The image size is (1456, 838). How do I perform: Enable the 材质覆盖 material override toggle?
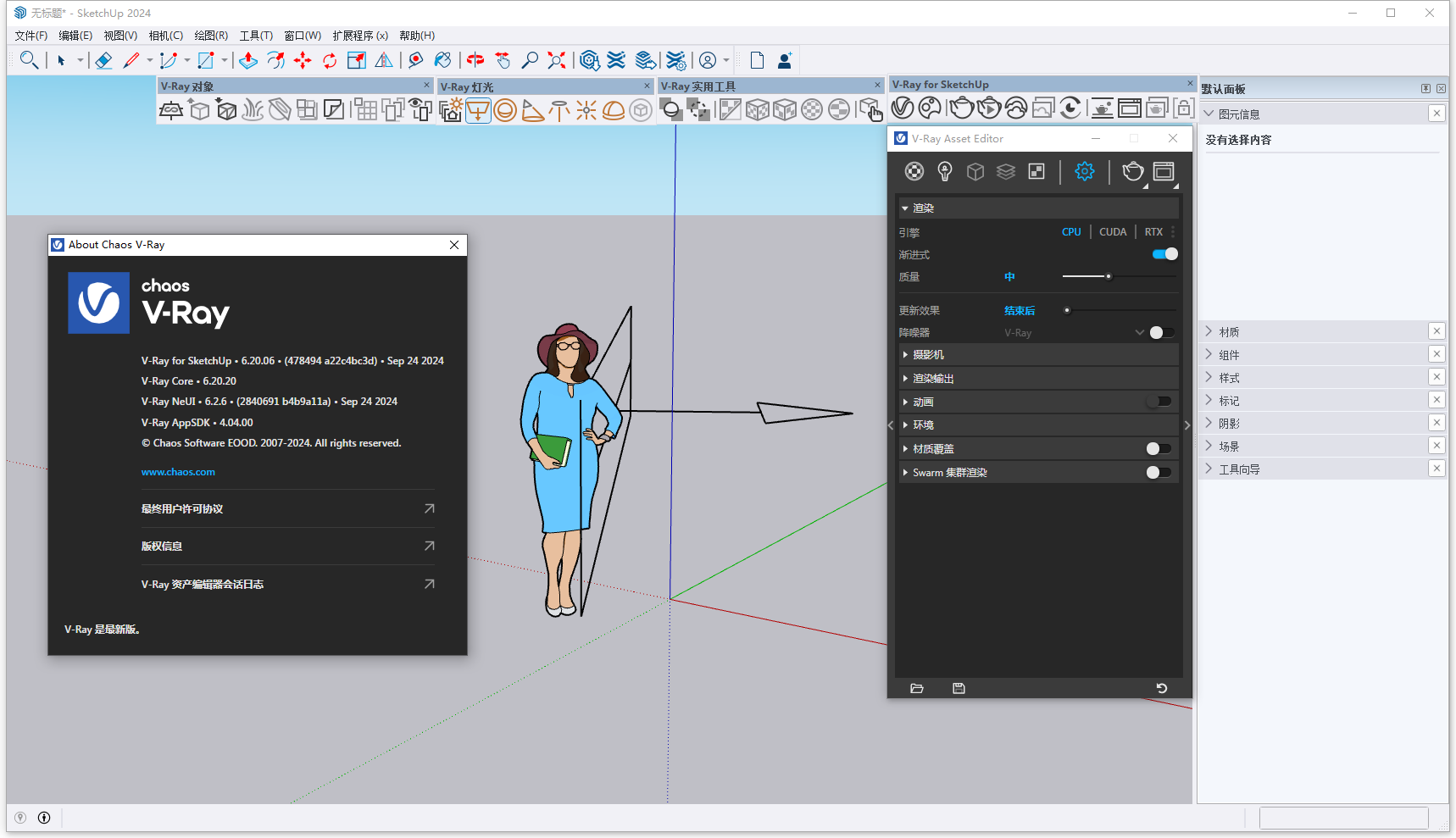[x=1159, y=448]
